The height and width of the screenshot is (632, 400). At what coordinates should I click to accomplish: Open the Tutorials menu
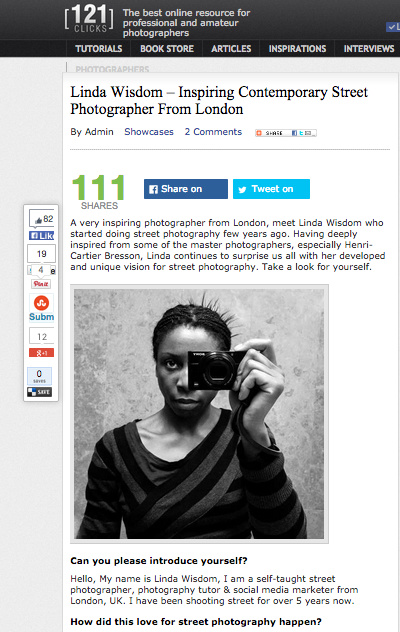pyautogui.click(x=98, y=49)
